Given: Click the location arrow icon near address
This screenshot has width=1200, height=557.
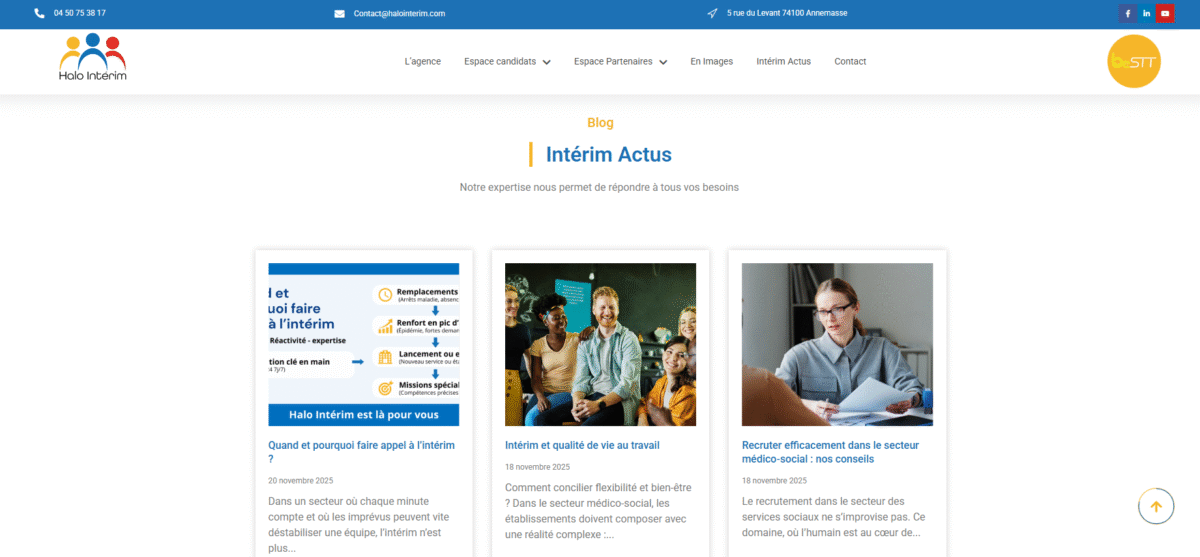Looking at the screenshot, I should coord(713,13).
